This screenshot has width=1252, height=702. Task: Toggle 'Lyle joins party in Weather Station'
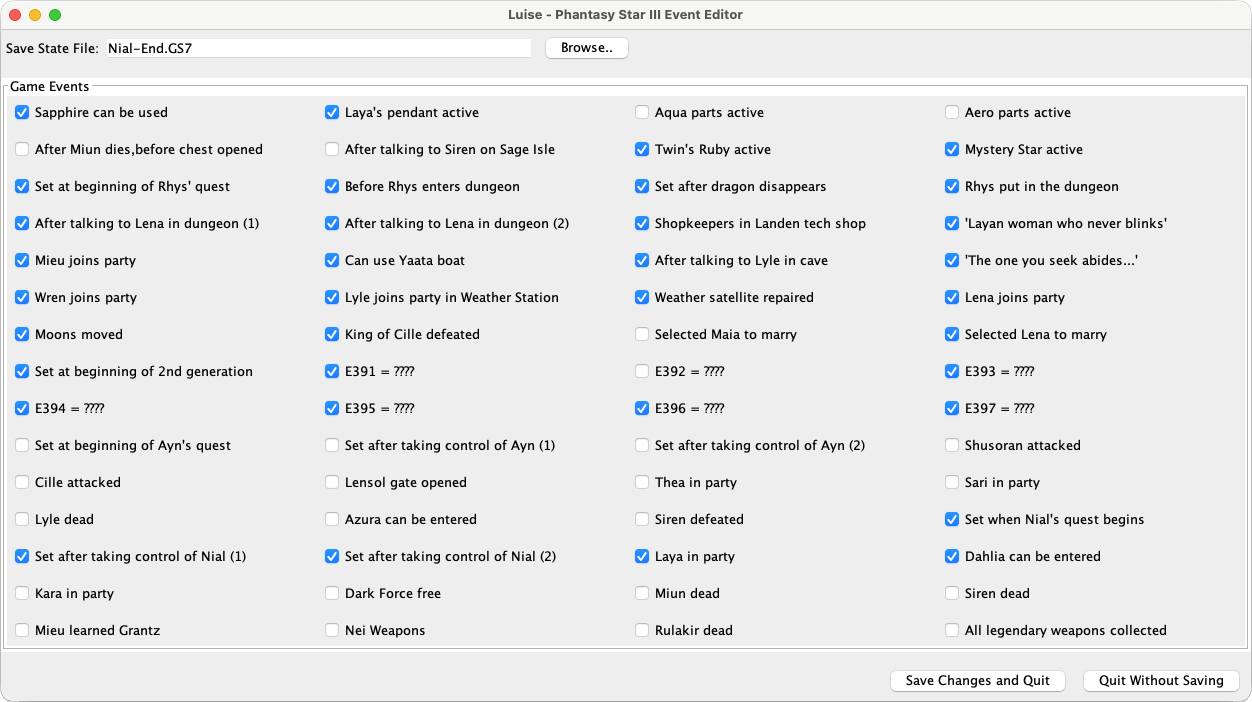pos(332,297)
